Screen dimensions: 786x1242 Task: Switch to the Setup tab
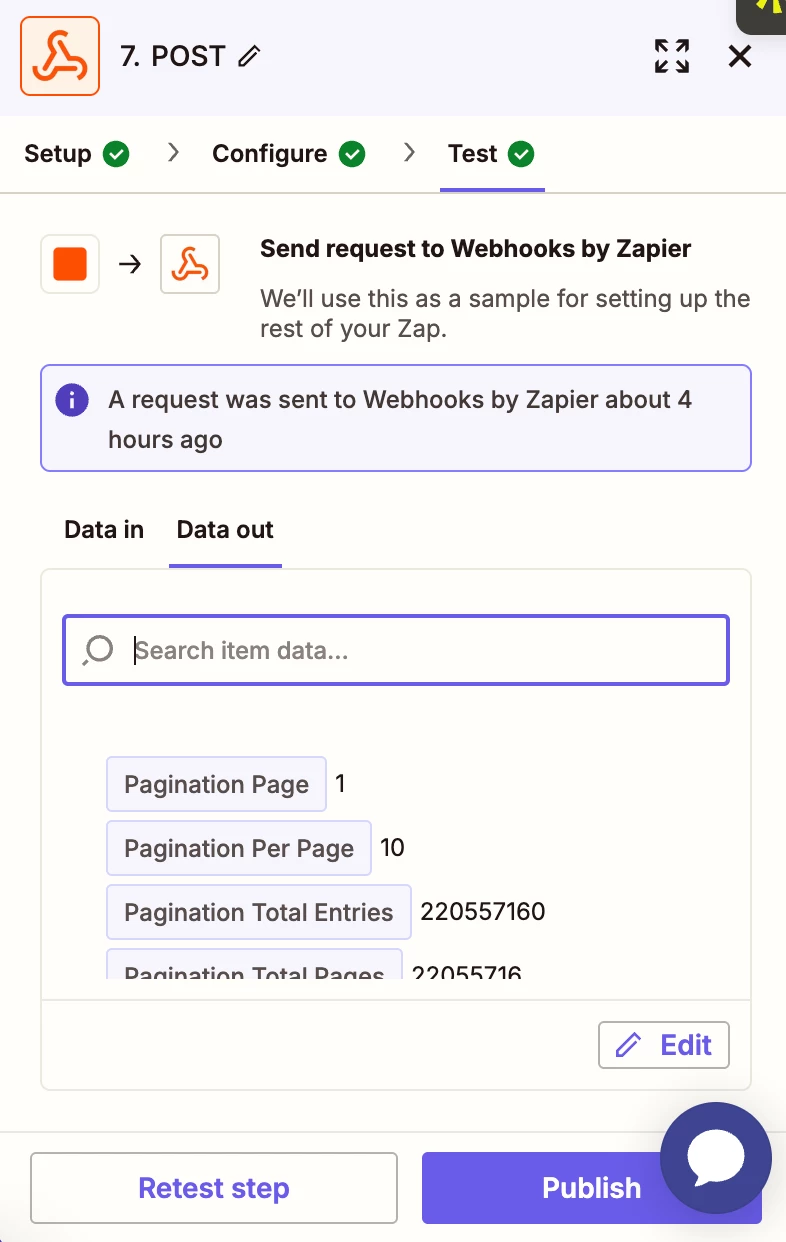coord(58,154)
